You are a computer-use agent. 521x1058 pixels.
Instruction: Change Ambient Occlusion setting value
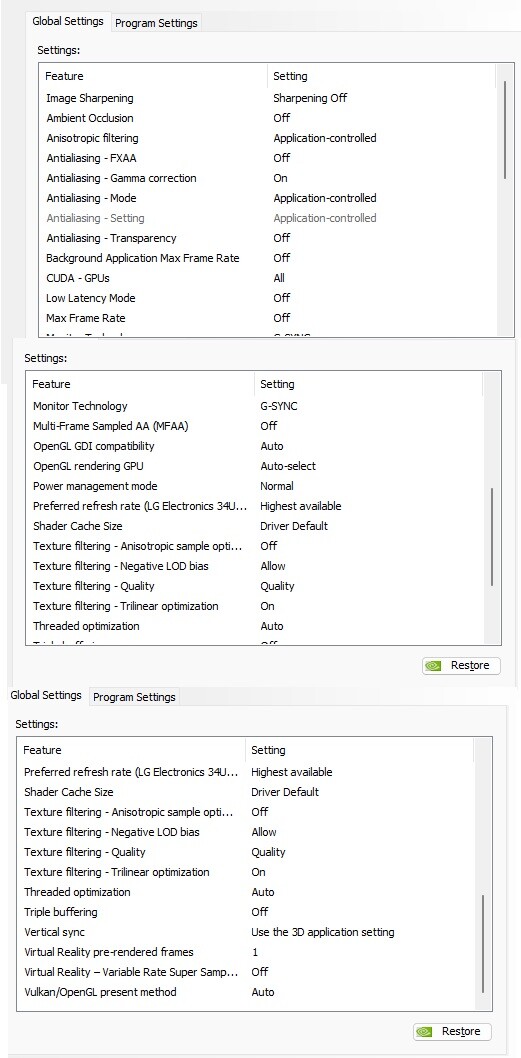281,118
